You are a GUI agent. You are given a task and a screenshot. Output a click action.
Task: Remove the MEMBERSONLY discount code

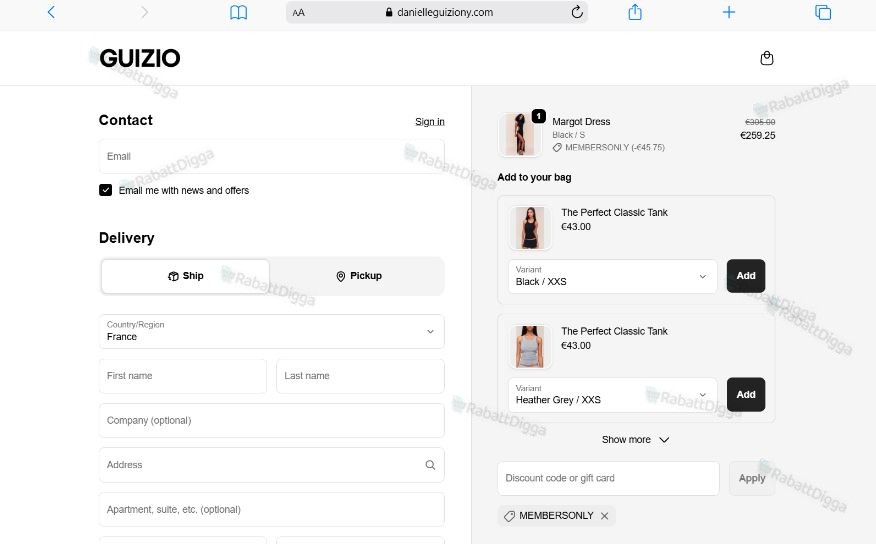tap(604, 516)
